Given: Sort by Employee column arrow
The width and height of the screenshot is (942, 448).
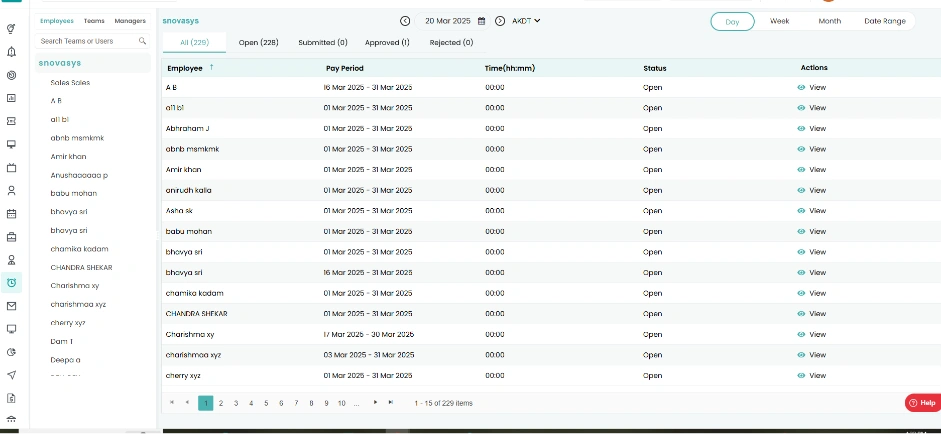Looking at the screenshot, I should [211, 67].
